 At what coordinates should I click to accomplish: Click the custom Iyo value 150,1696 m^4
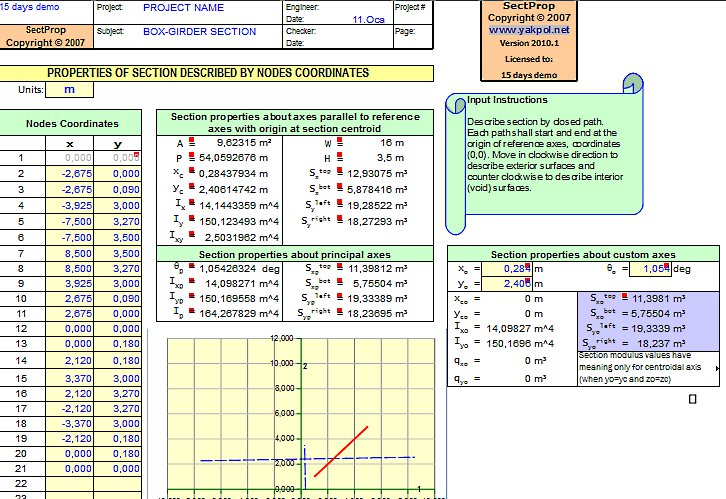[x=520, y=343]
